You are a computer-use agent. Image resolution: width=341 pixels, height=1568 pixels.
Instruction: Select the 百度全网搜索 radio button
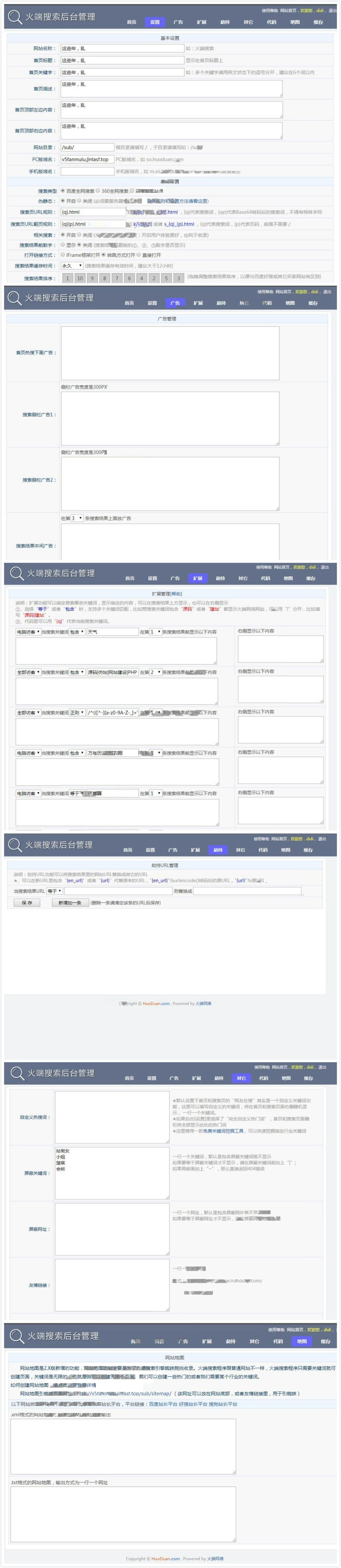(63, 191)
